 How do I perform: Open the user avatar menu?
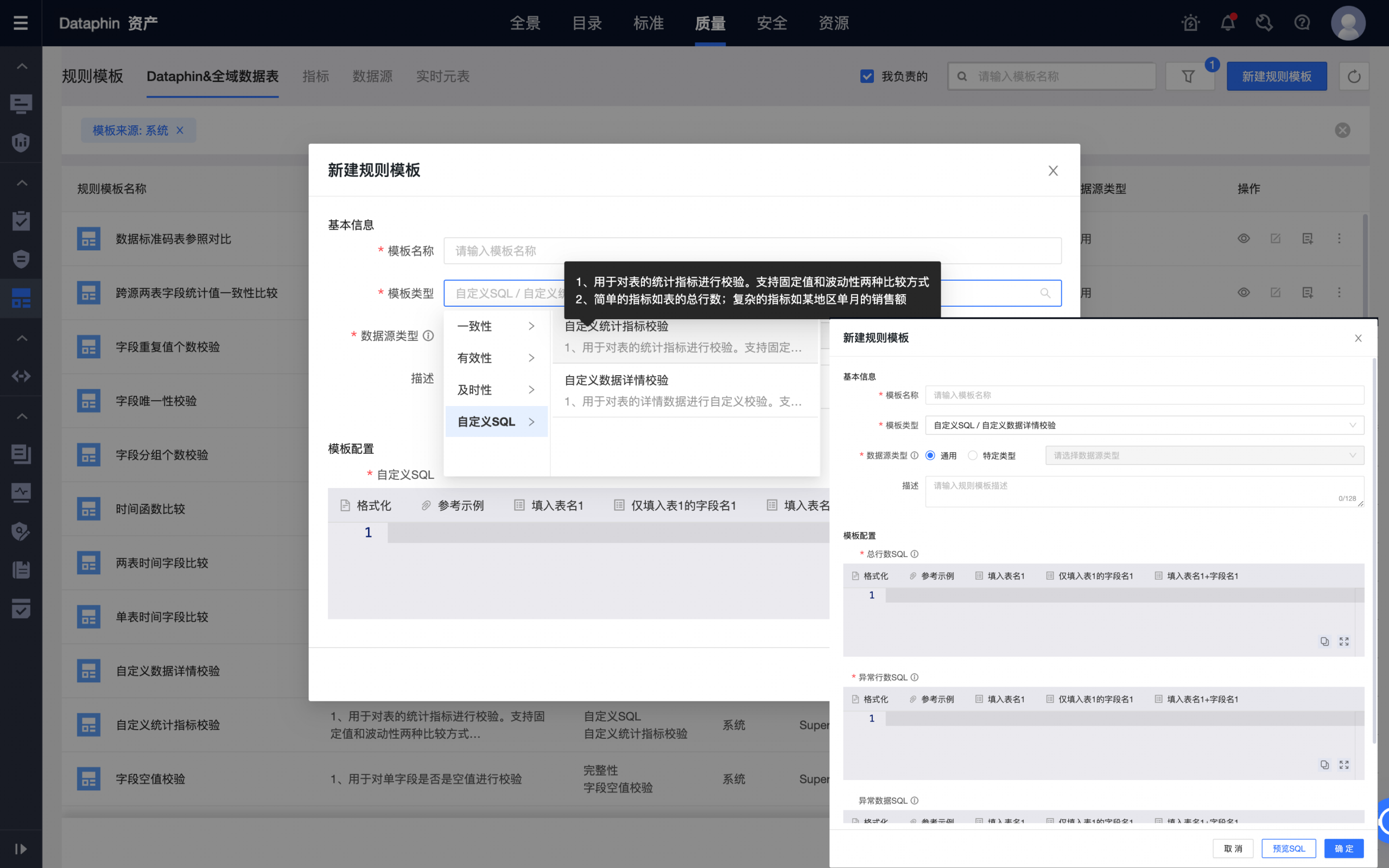1348,23
